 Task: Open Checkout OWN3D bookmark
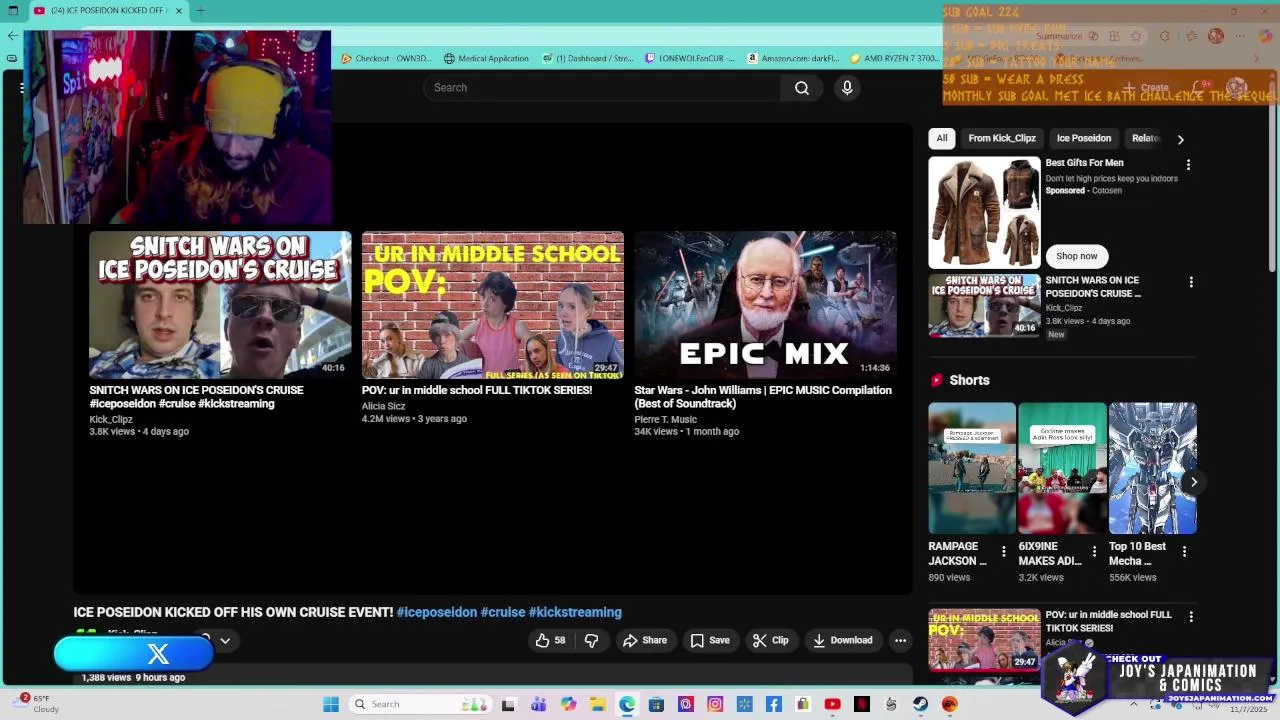coord(386,58)
